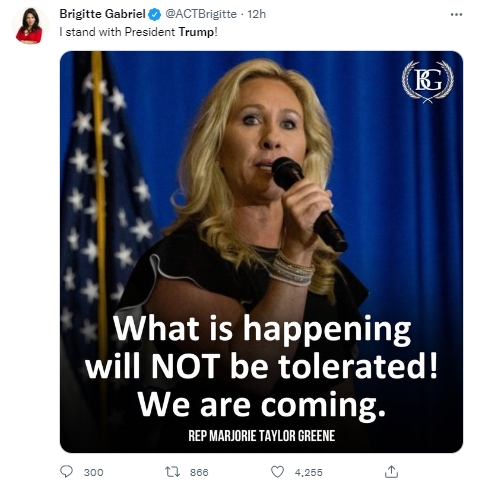477x490 pixels.
Task: Click the reply speech bubble icon
Action: click(x=66, y=471)
